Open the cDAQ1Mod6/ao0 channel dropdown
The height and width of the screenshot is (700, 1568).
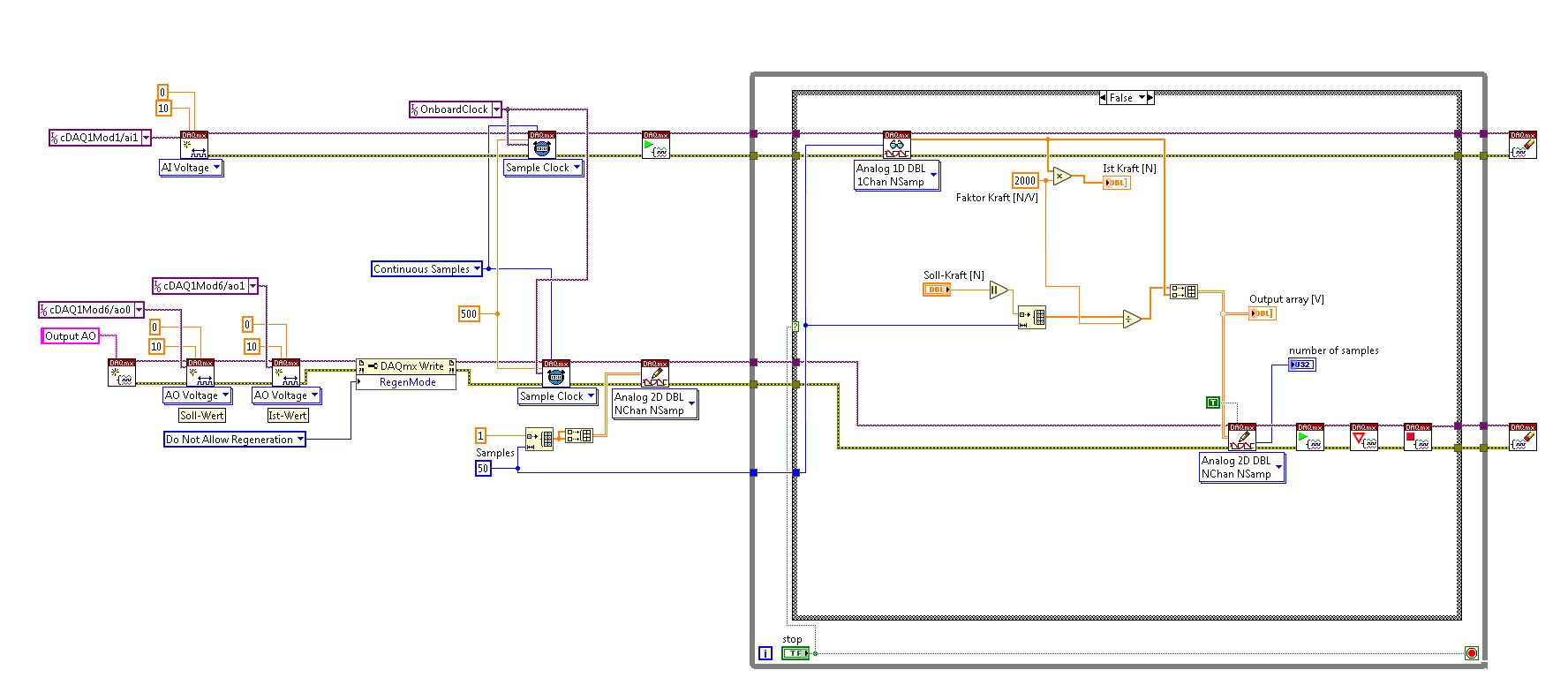click(x=139, y=310)
